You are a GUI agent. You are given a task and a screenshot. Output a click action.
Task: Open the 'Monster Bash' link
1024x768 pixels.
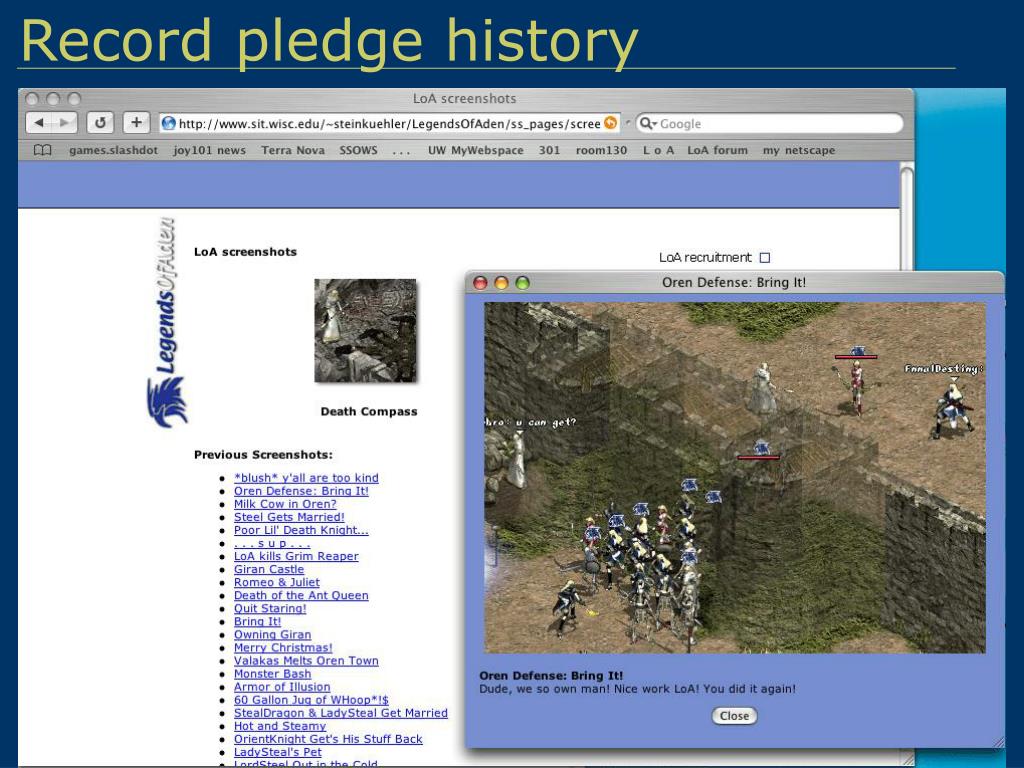tap(272, 674)
